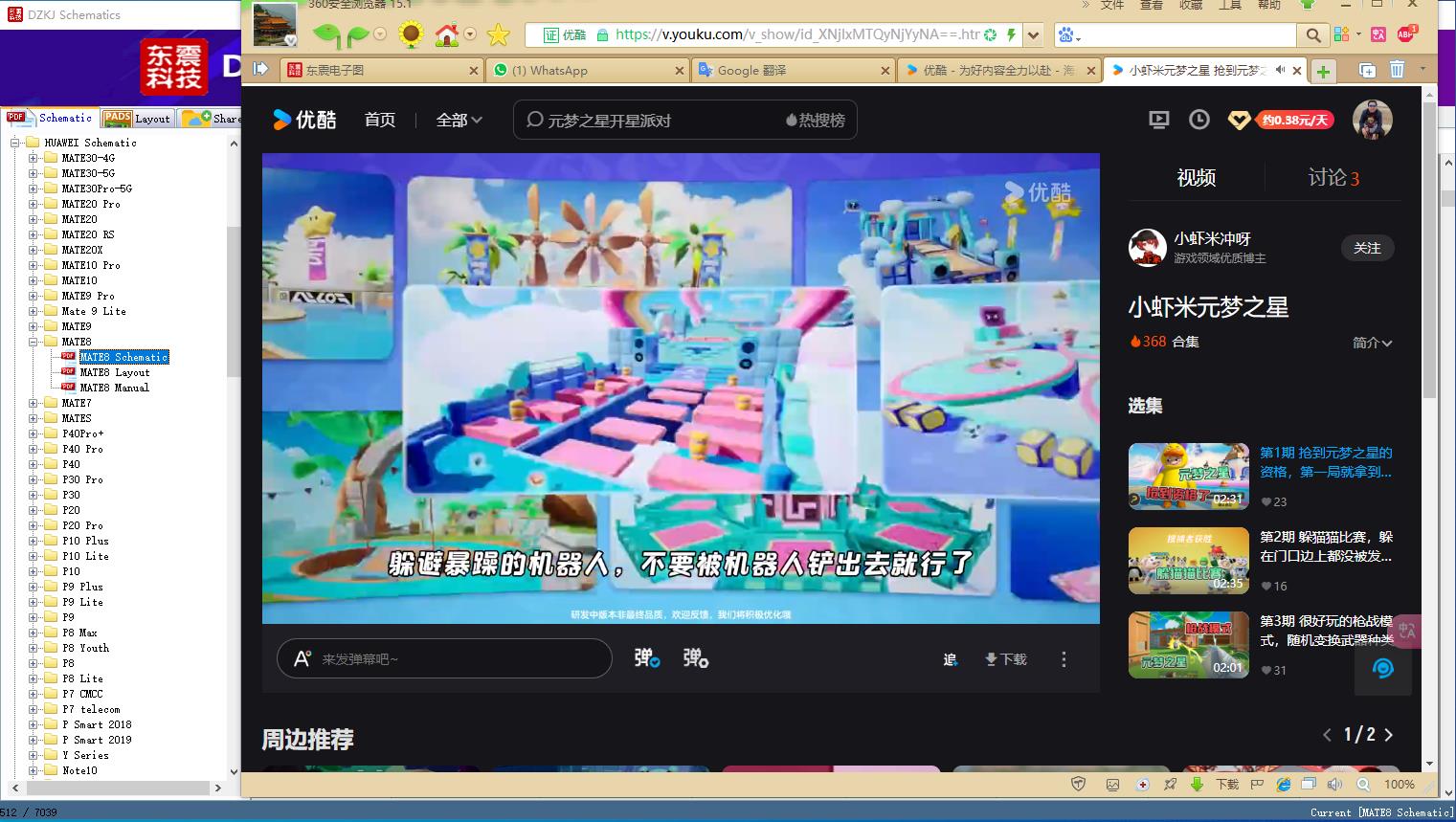Click the green leaf back icon
The image size is (1456, 822).
click(x=326, y=36)
